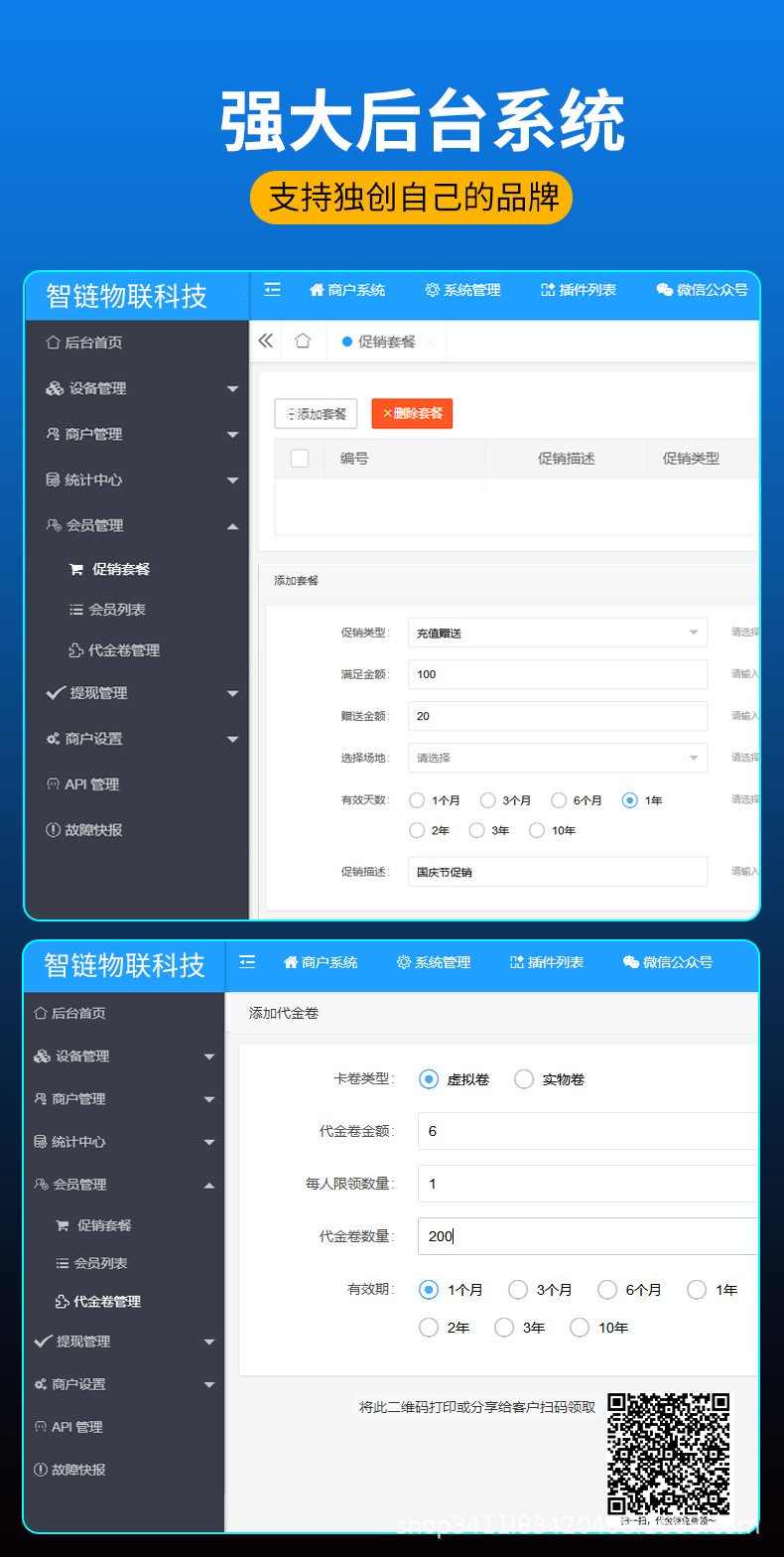Click 提现管理 checkmark icon in 促销套餐 screen sidebar
The width and height of the screenshot is (784, 1557).
[x=56, y=692]
